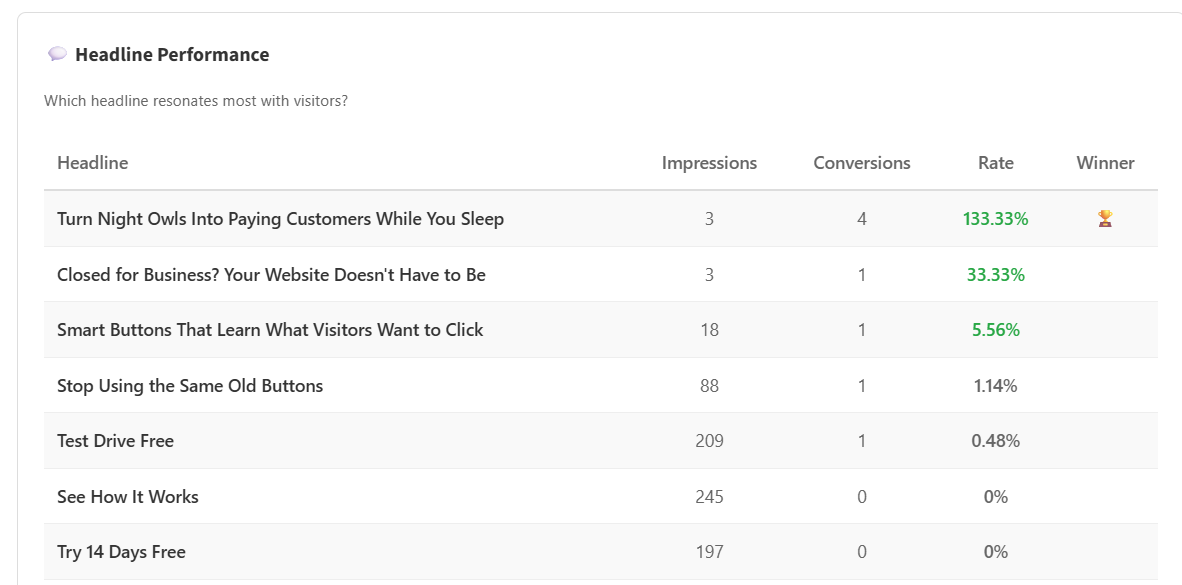This screenshot has height=585, width=1182.
Task: Select the 'See How It Works' headline
Action: click(128, 497)
